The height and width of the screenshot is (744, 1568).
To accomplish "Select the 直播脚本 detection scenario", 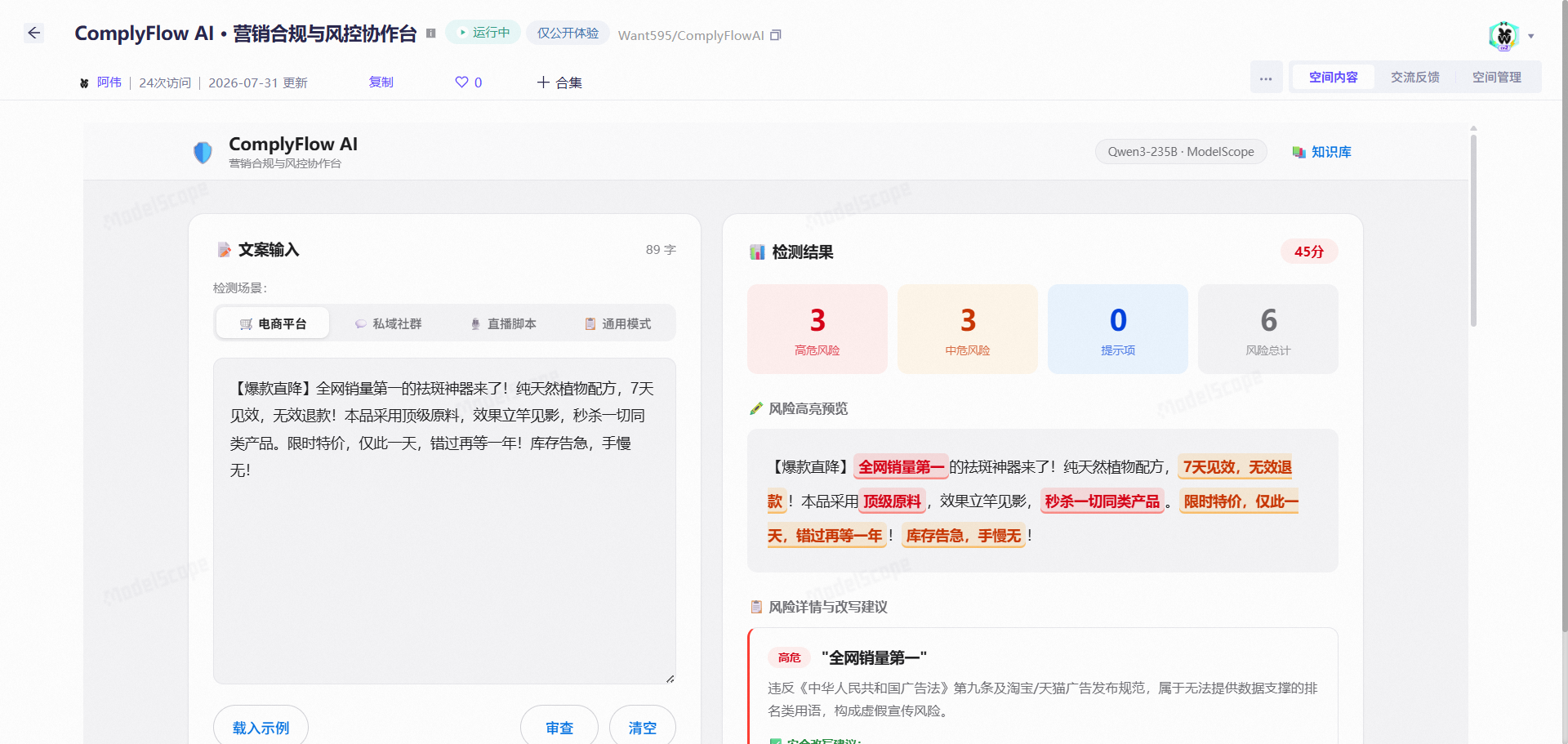I will click(x=503, y=323).
